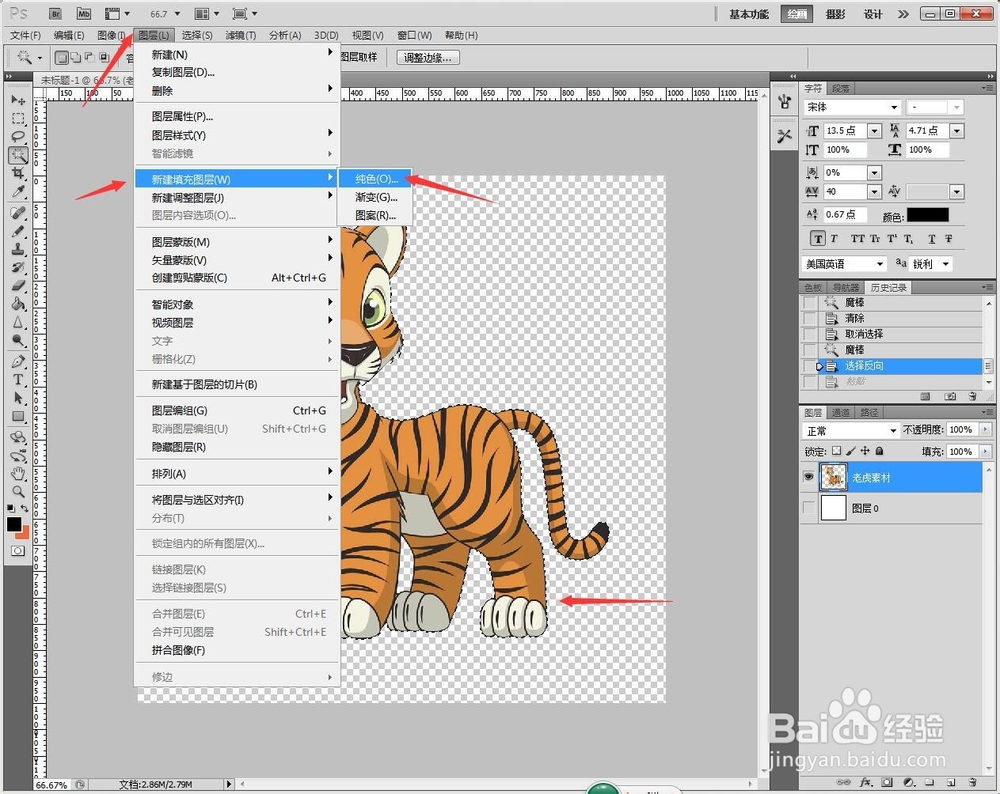Click the 老虎素材 layer thumbnail
1000x794 pixels.
[x=833, y=477]
